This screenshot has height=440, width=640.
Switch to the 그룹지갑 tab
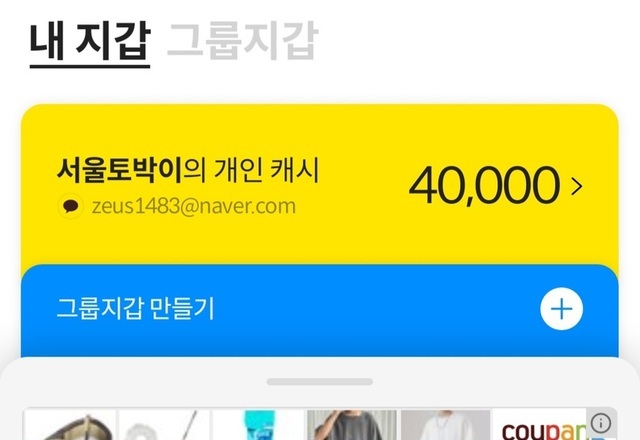coord(242,41)
